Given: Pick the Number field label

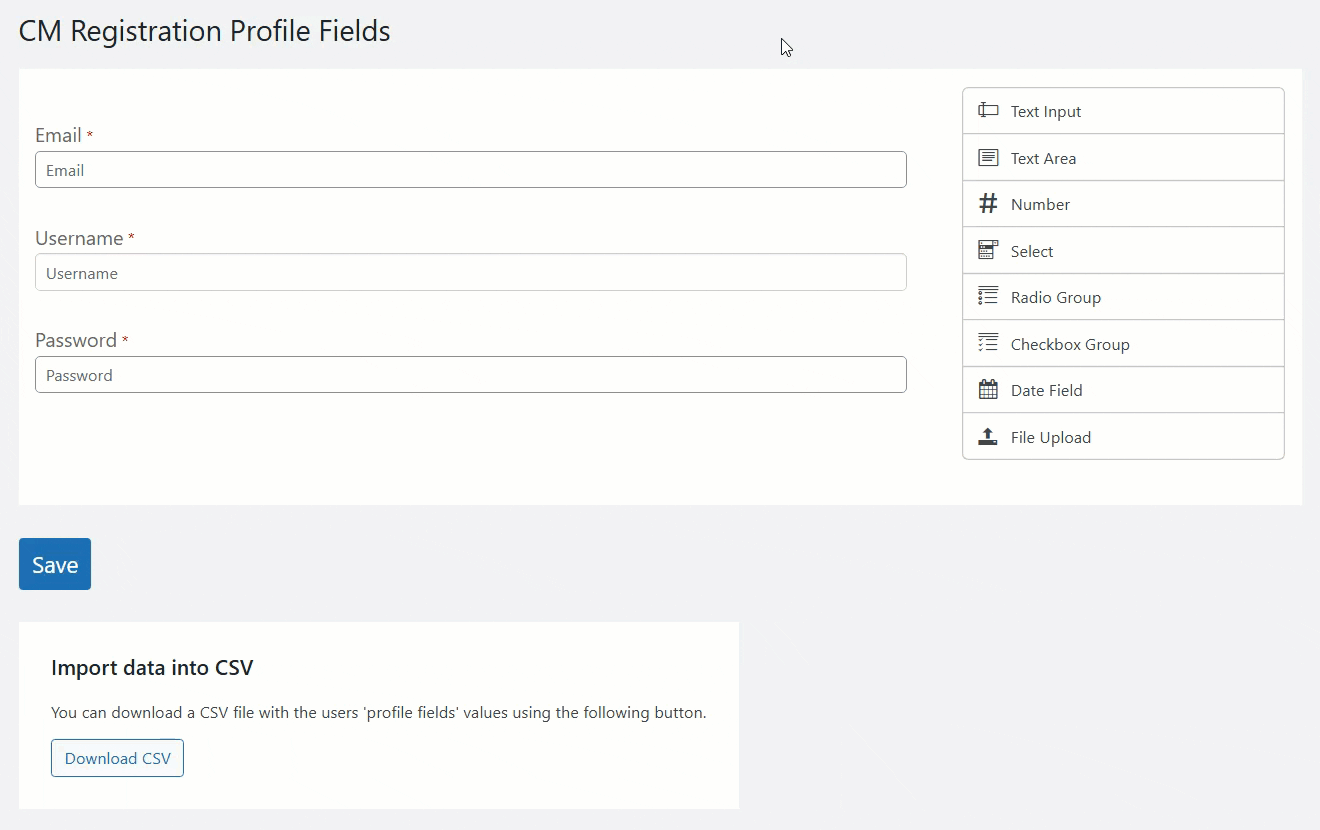Looking at the screenshot, I should (1040, 205).
